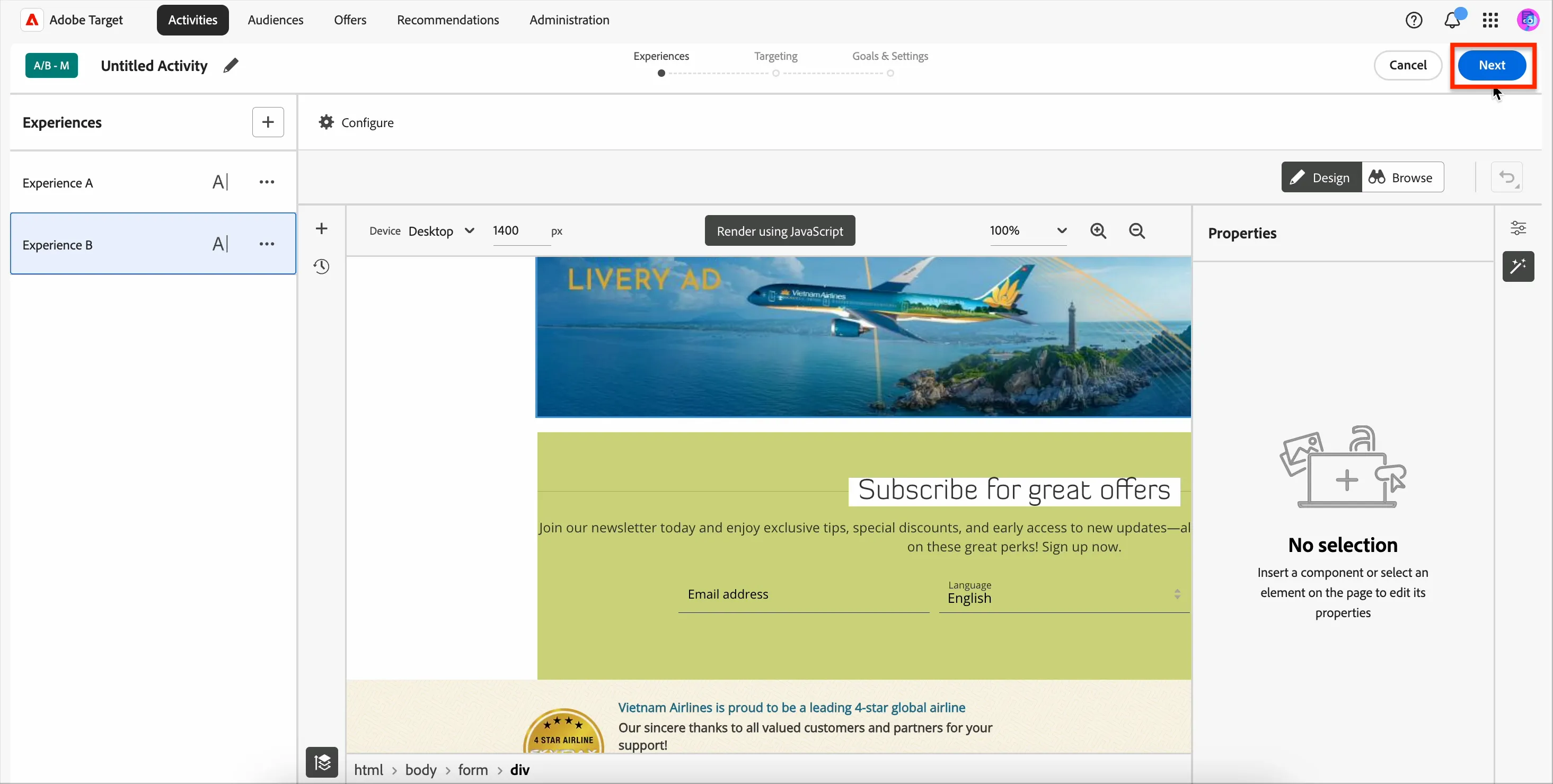Open Experience B more options menu
This screenshot has height=784, width=1553.
pos(267,244)
